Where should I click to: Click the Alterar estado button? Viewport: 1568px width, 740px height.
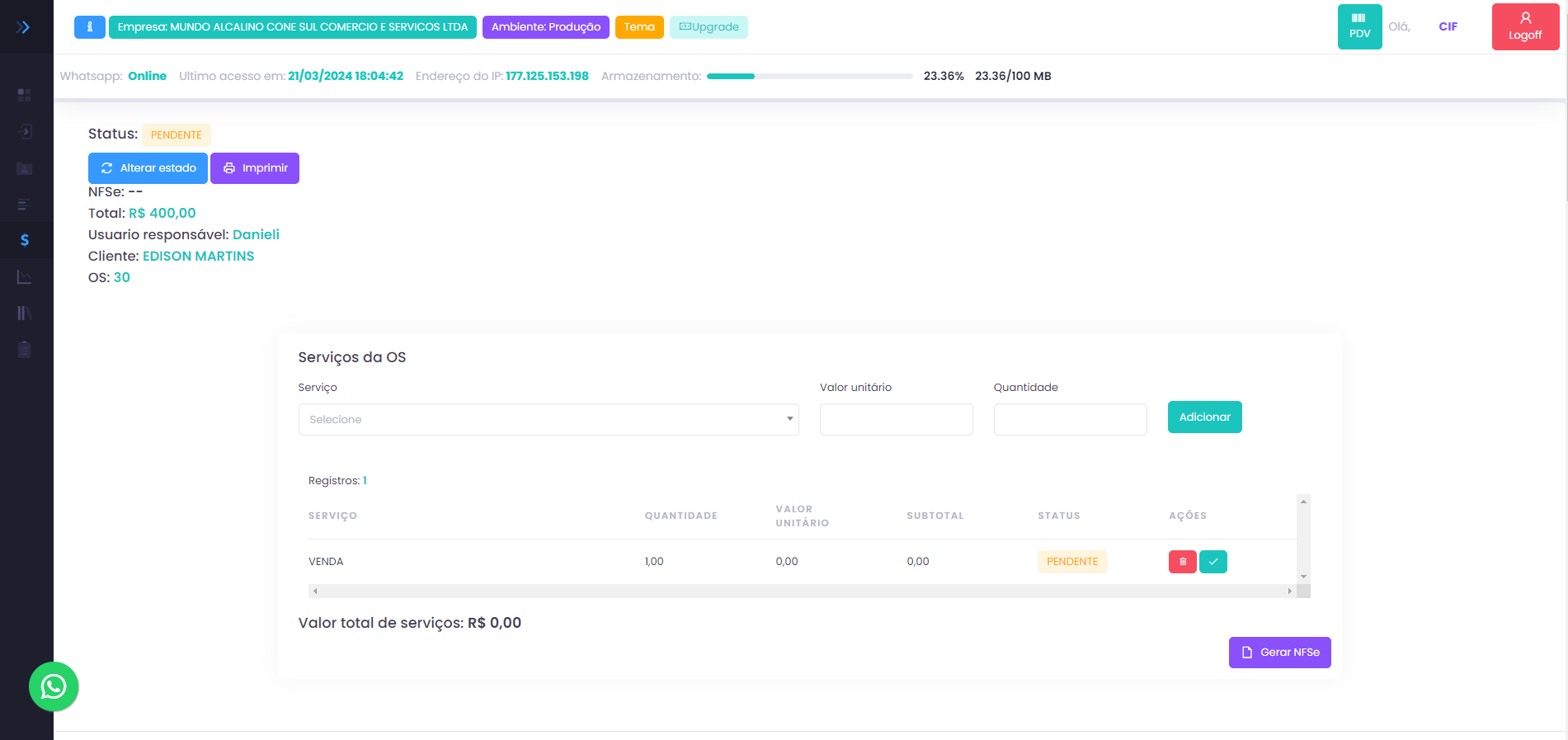pyautogui.click(x=148, y=168)
